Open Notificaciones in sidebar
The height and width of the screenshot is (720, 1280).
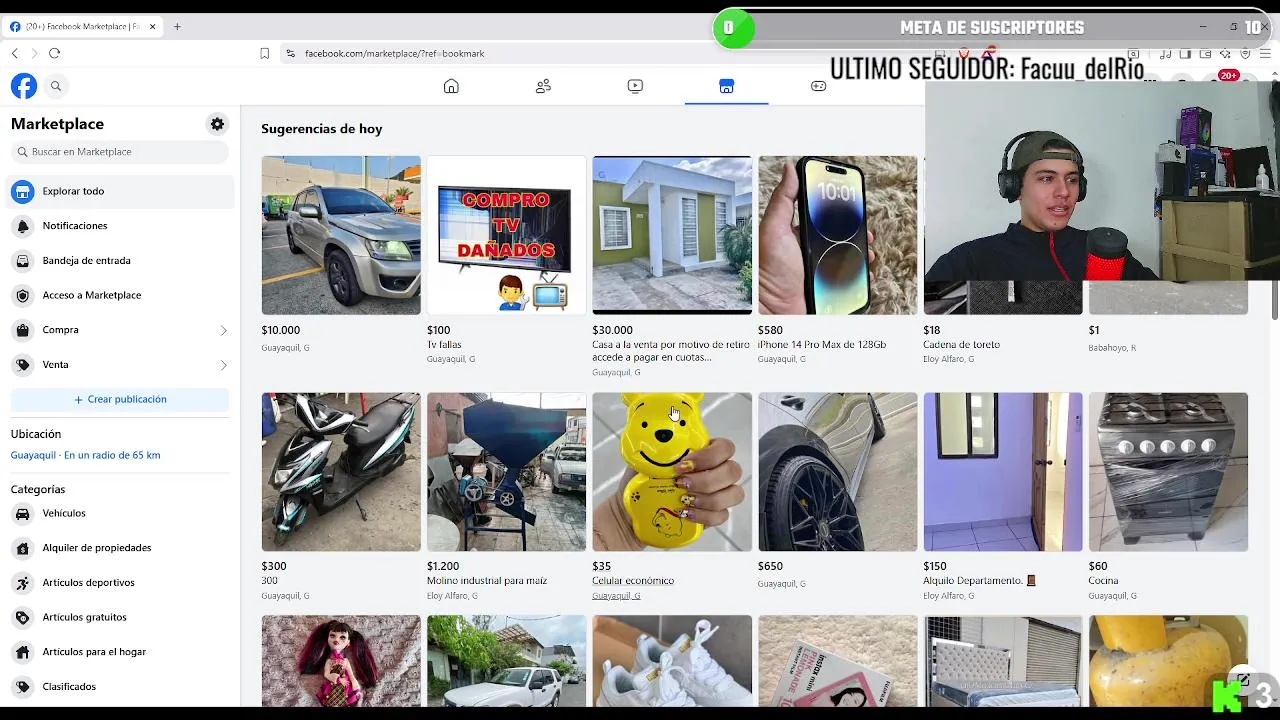(x=120, y=226)
